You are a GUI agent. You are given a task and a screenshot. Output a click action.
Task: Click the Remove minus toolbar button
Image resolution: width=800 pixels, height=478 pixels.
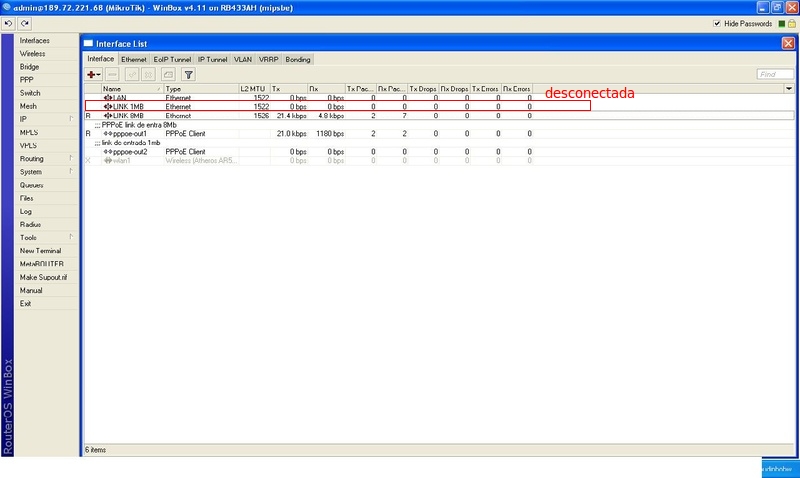[x=112, y=74]
